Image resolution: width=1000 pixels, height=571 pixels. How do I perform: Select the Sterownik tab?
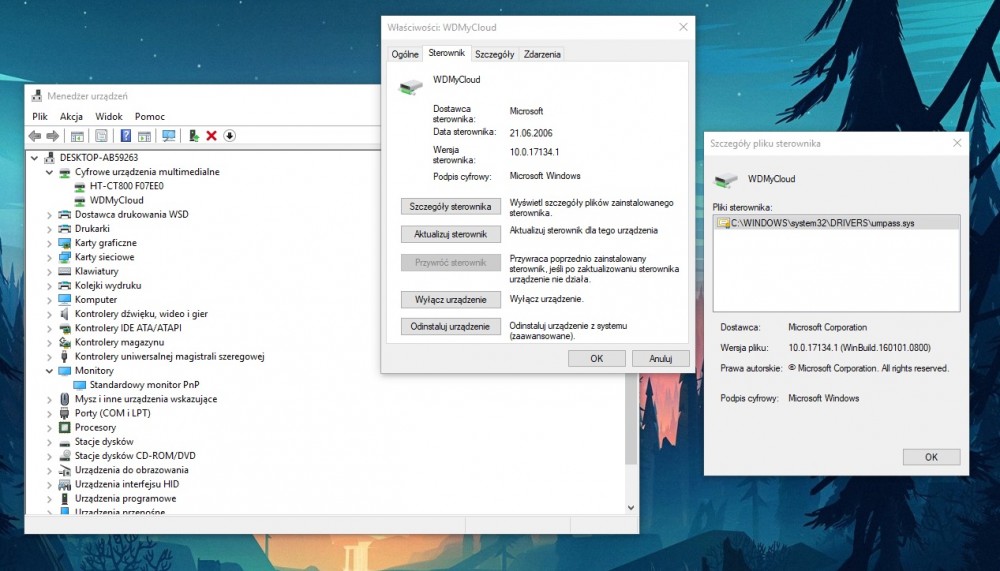point(446,53)
